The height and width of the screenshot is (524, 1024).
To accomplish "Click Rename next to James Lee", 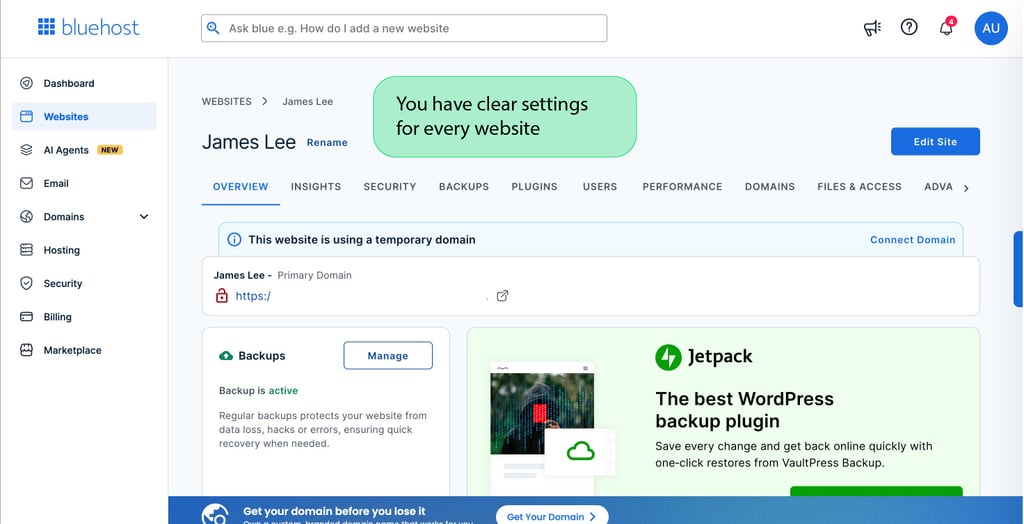I will pos(327,142).
